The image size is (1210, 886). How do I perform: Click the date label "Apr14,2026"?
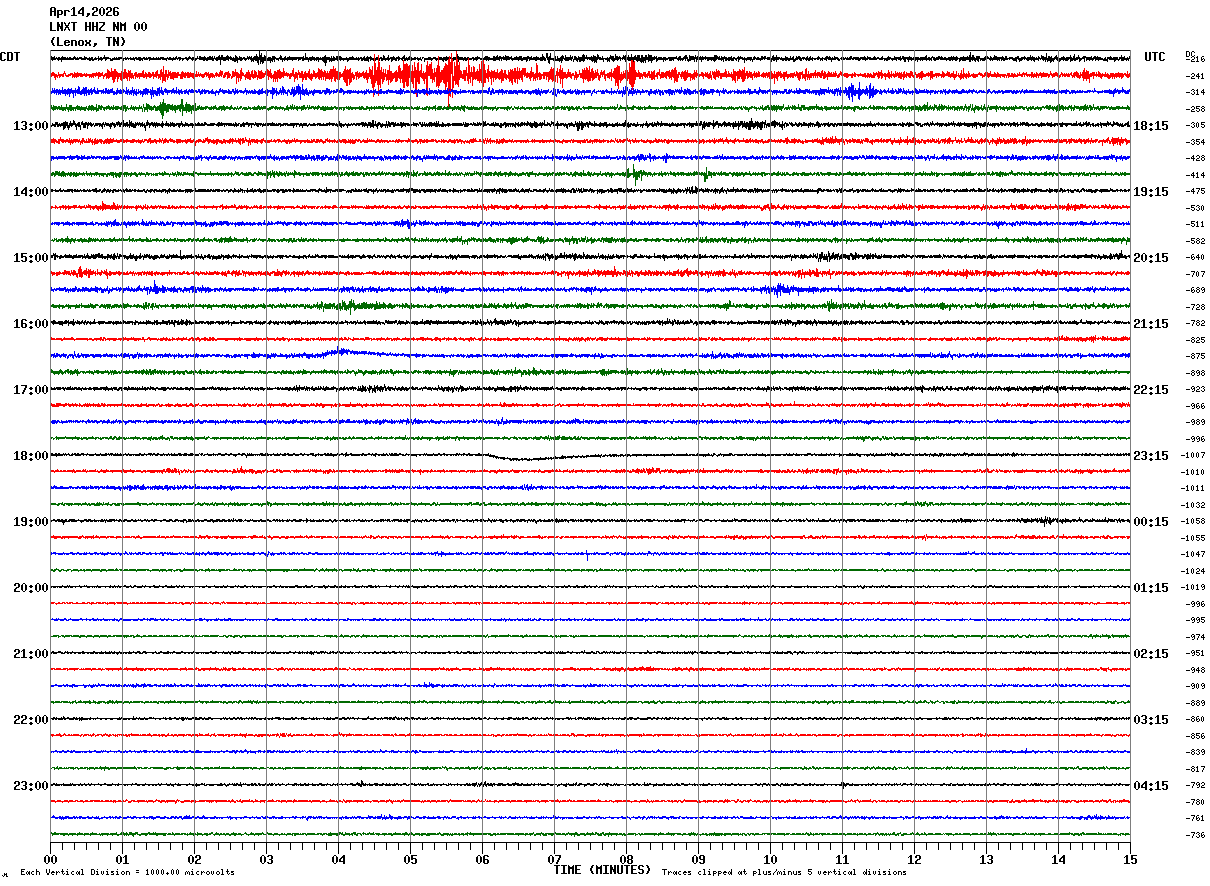pos(84,12)
